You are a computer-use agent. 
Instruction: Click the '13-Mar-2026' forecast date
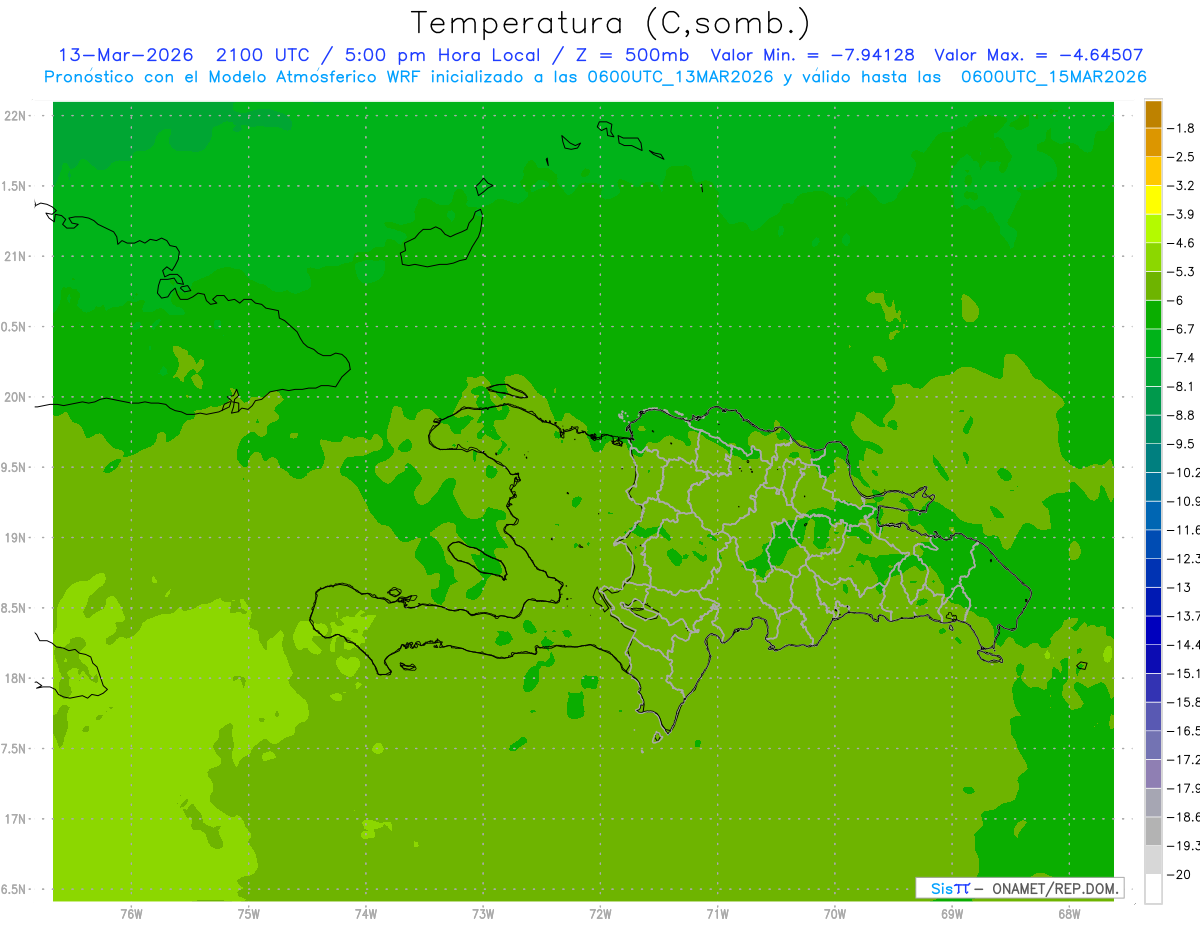coord(126,55)
